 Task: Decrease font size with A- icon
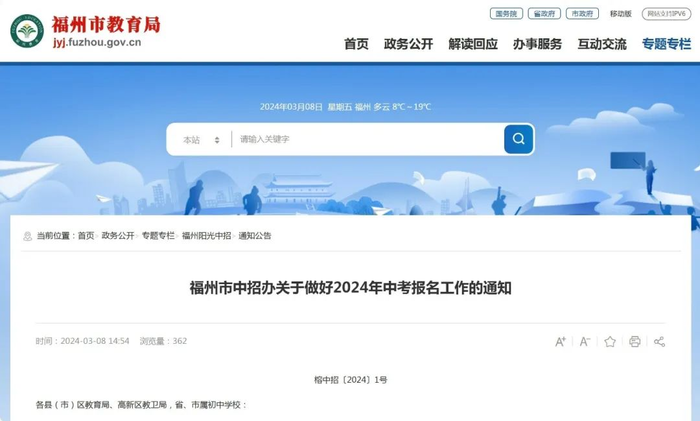pos(585,342)
